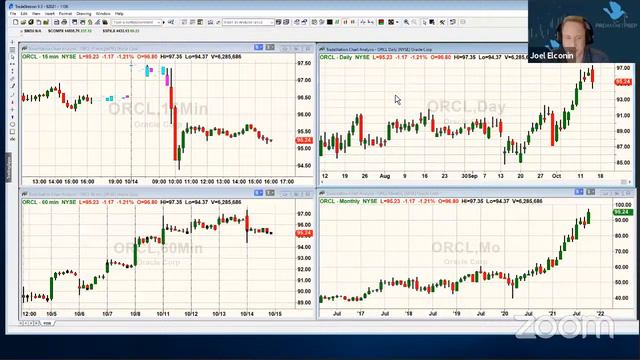Viewport: 640px width, 360px height.
Task: Click the ORCL Daily chart symbol label
Action: [x=336, y=57]
